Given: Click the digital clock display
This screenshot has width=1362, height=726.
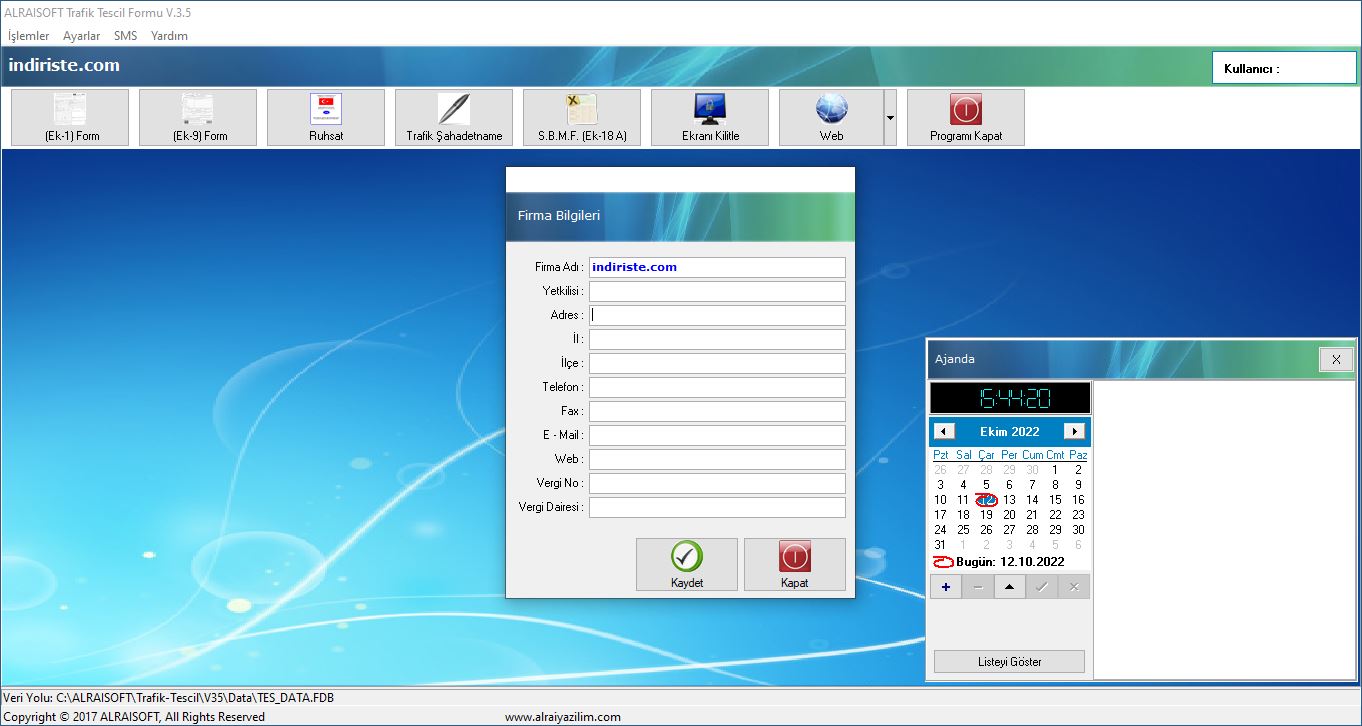Looking at the screenshot, I should [1010, 398].
